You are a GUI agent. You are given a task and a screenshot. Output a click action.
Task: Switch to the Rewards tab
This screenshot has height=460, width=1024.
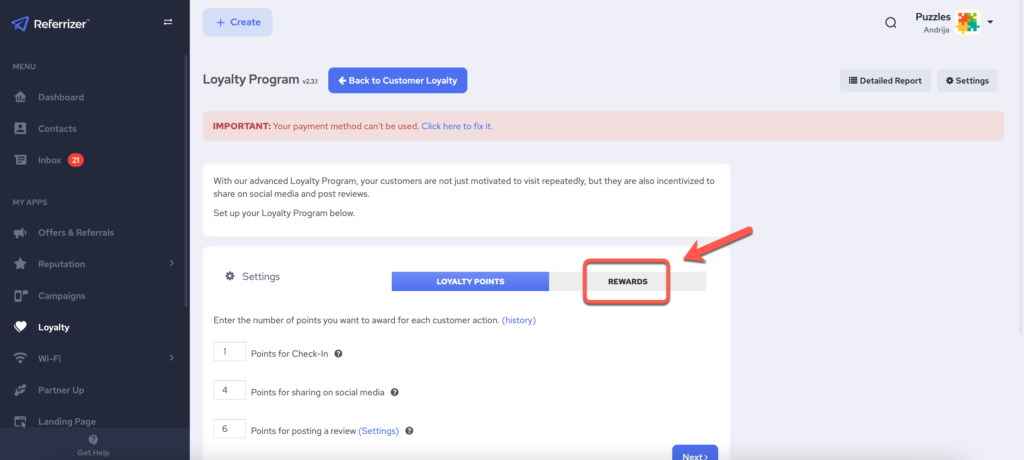(627, 282)
